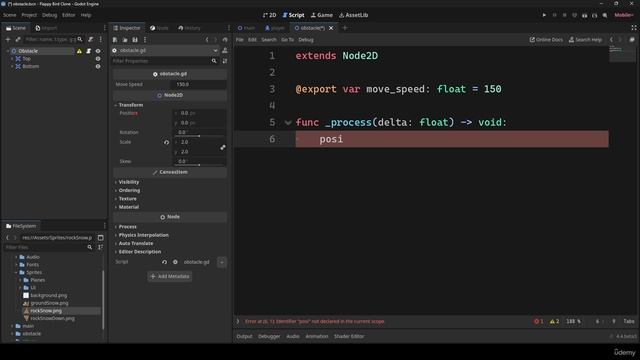This screenshot has width=640, height=360.
Task: Instantiate a child scene via link icon
Action: pos(18,40)
